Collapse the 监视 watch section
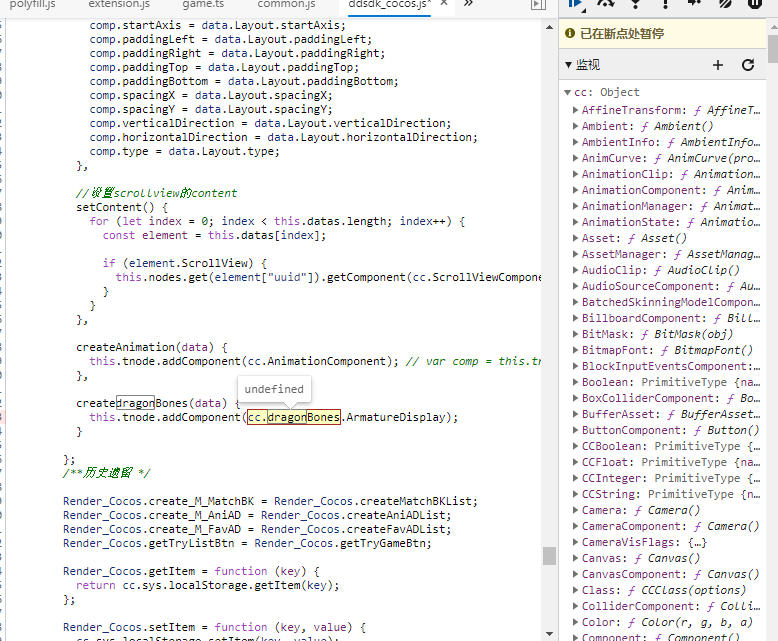This screenshot has height=641, width=778. click(x=569, y=65)
